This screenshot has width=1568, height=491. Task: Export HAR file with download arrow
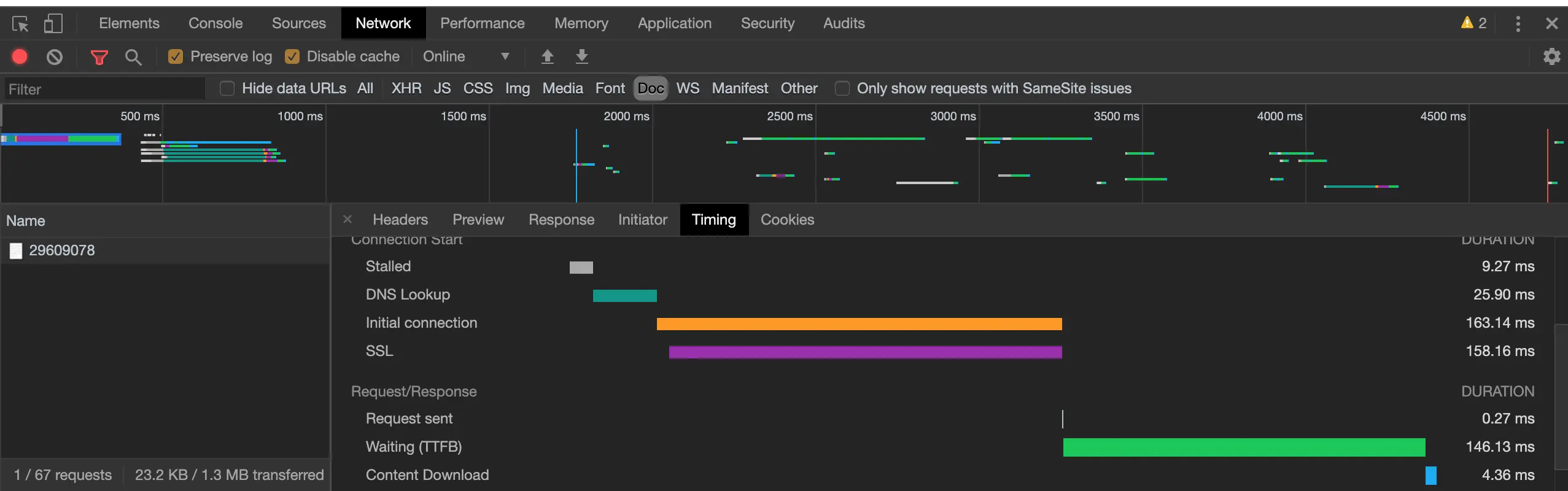pos(581,56)
